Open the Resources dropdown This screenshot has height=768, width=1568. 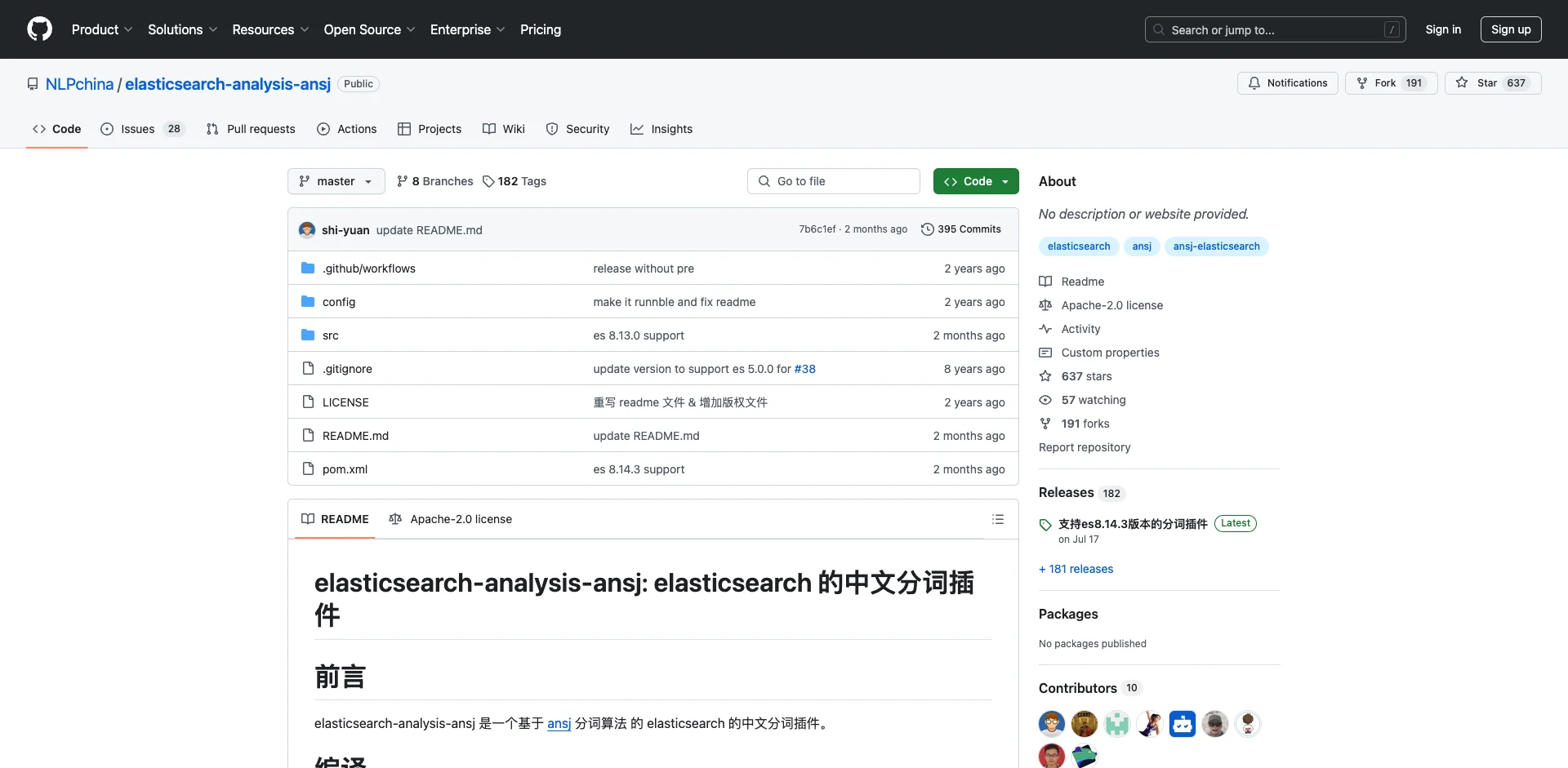tap(270, 29)
